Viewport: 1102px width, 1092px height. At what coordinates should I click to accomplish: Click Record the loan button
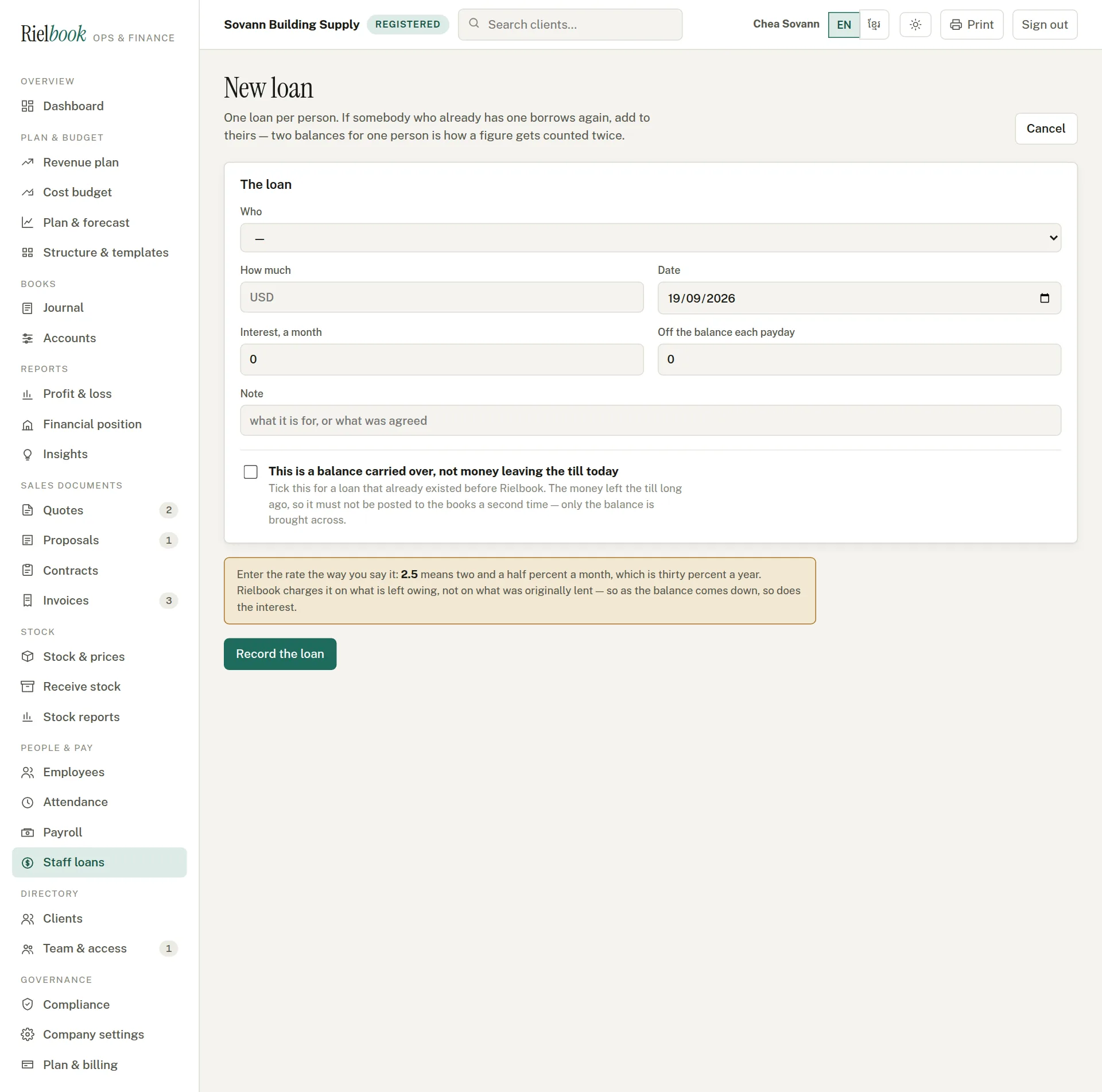[280, 654]
